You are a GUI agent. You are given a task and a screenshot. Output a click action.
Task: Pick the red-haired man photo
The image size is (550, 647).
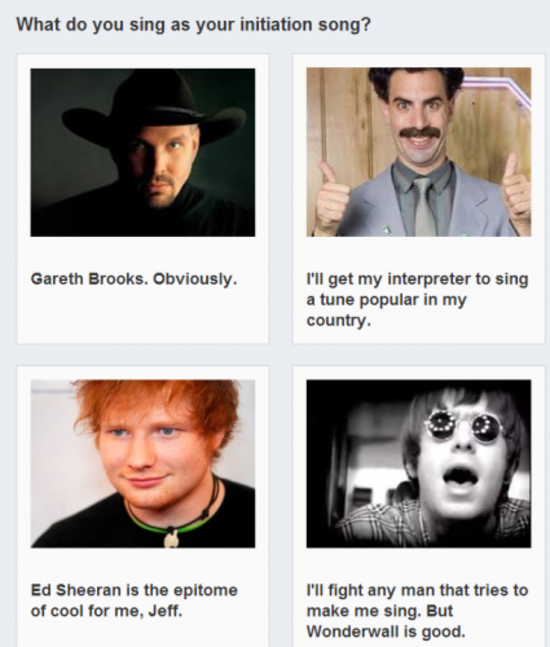[143, 464]
